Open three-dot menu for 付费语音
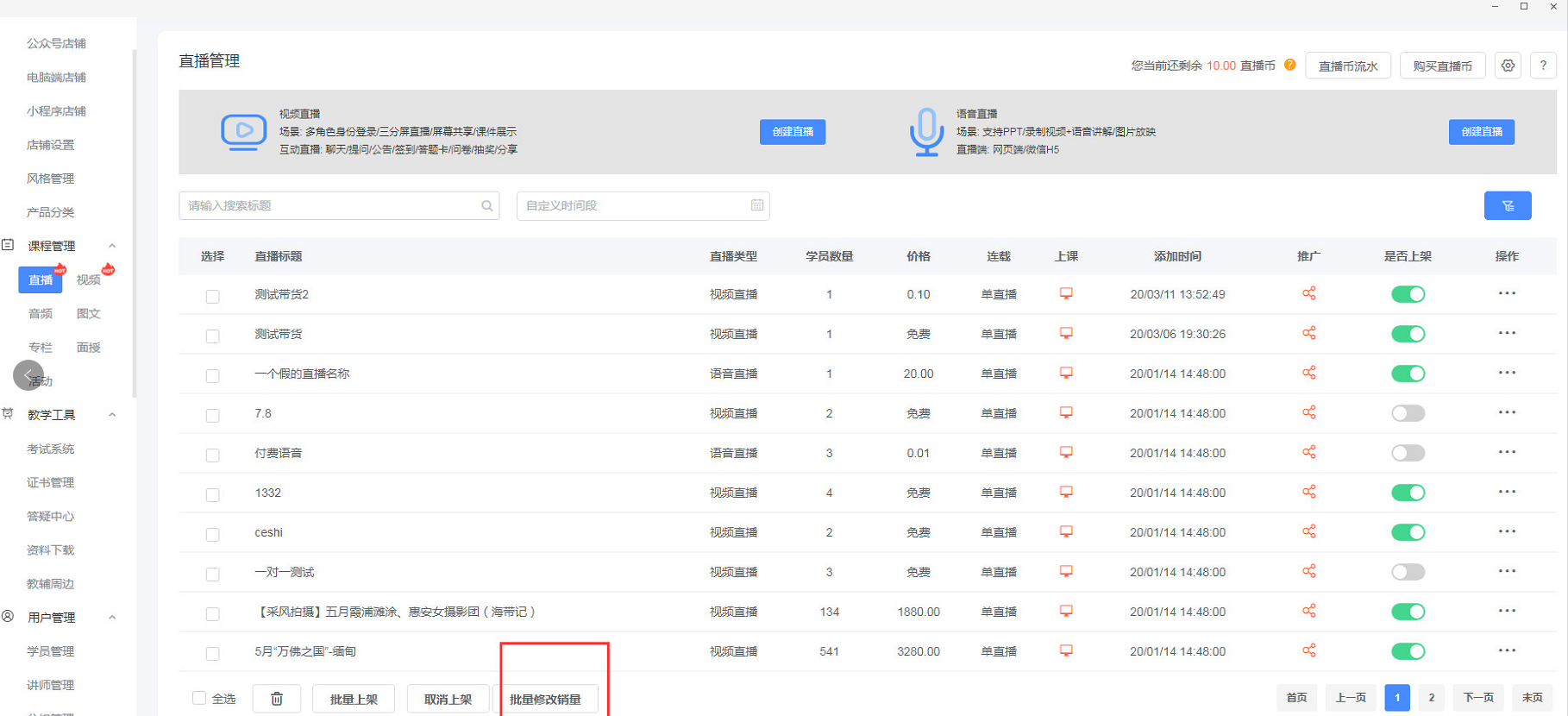This screenshot has height=716, width=1568. (1506, 453)
